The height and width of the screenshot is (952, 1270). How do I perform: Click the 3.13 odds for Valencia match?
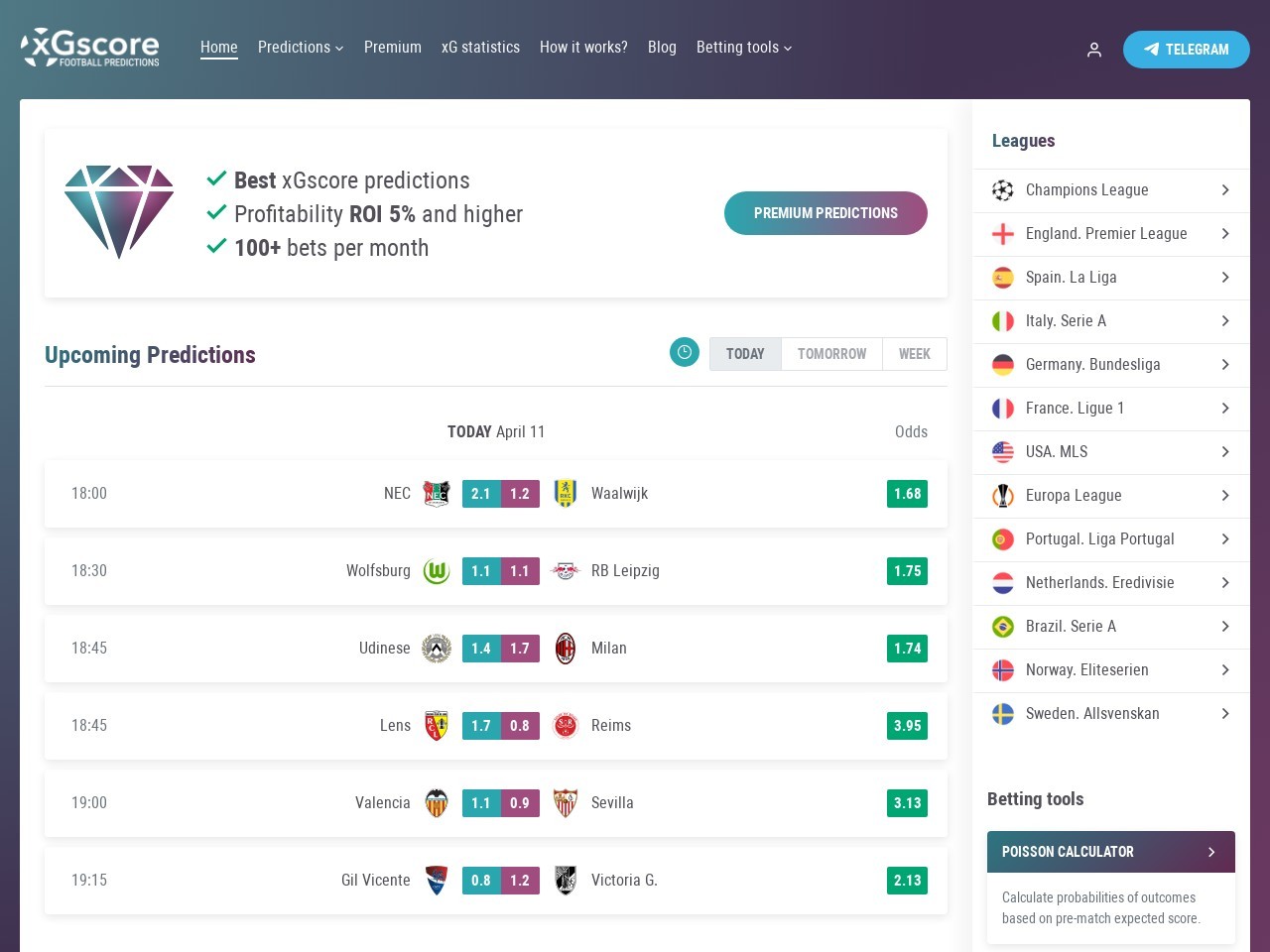point(907,802)
